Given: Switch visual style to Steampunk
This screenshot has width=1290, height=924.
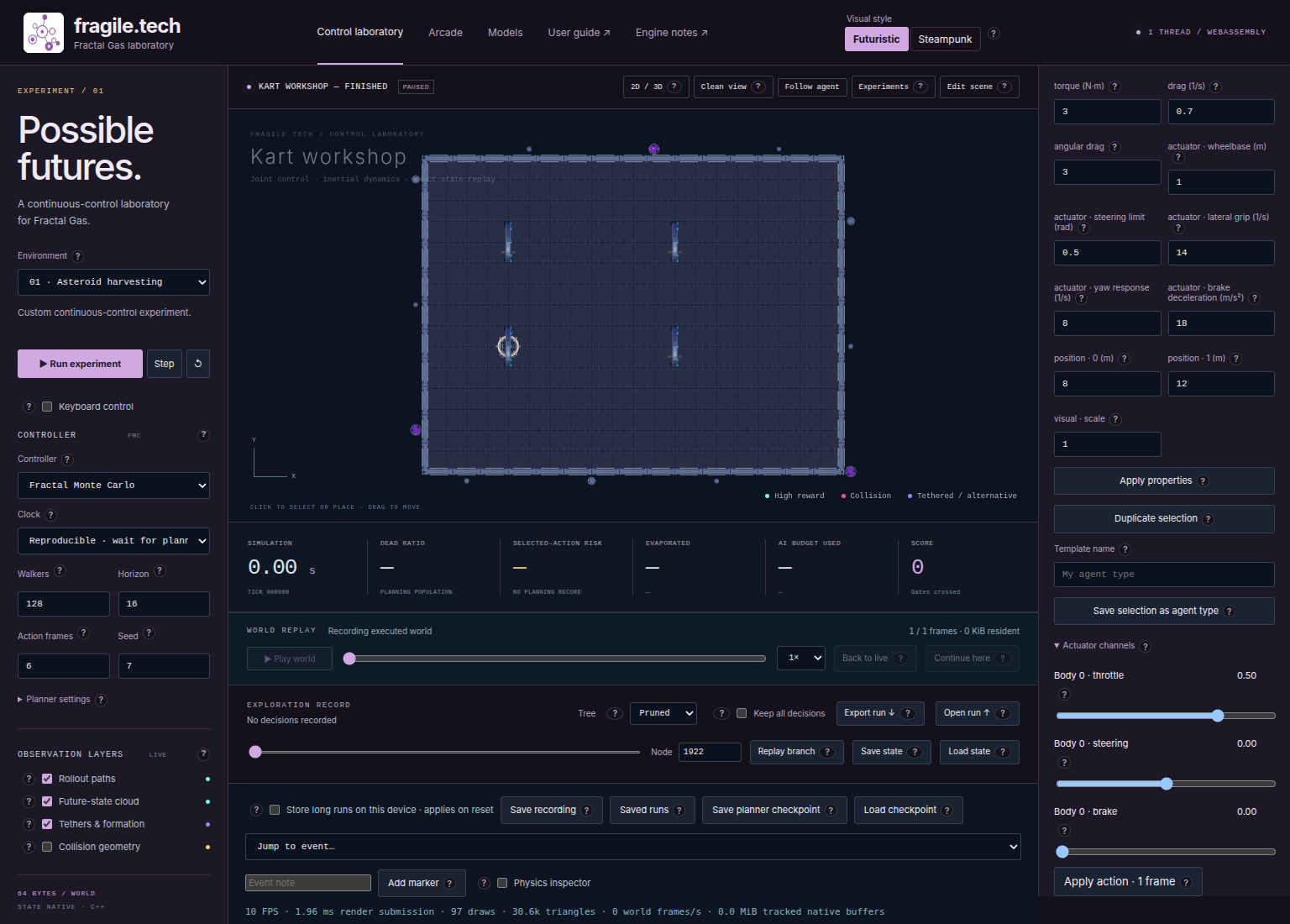Looking at the screenshot, I should [x=945, y=39].
